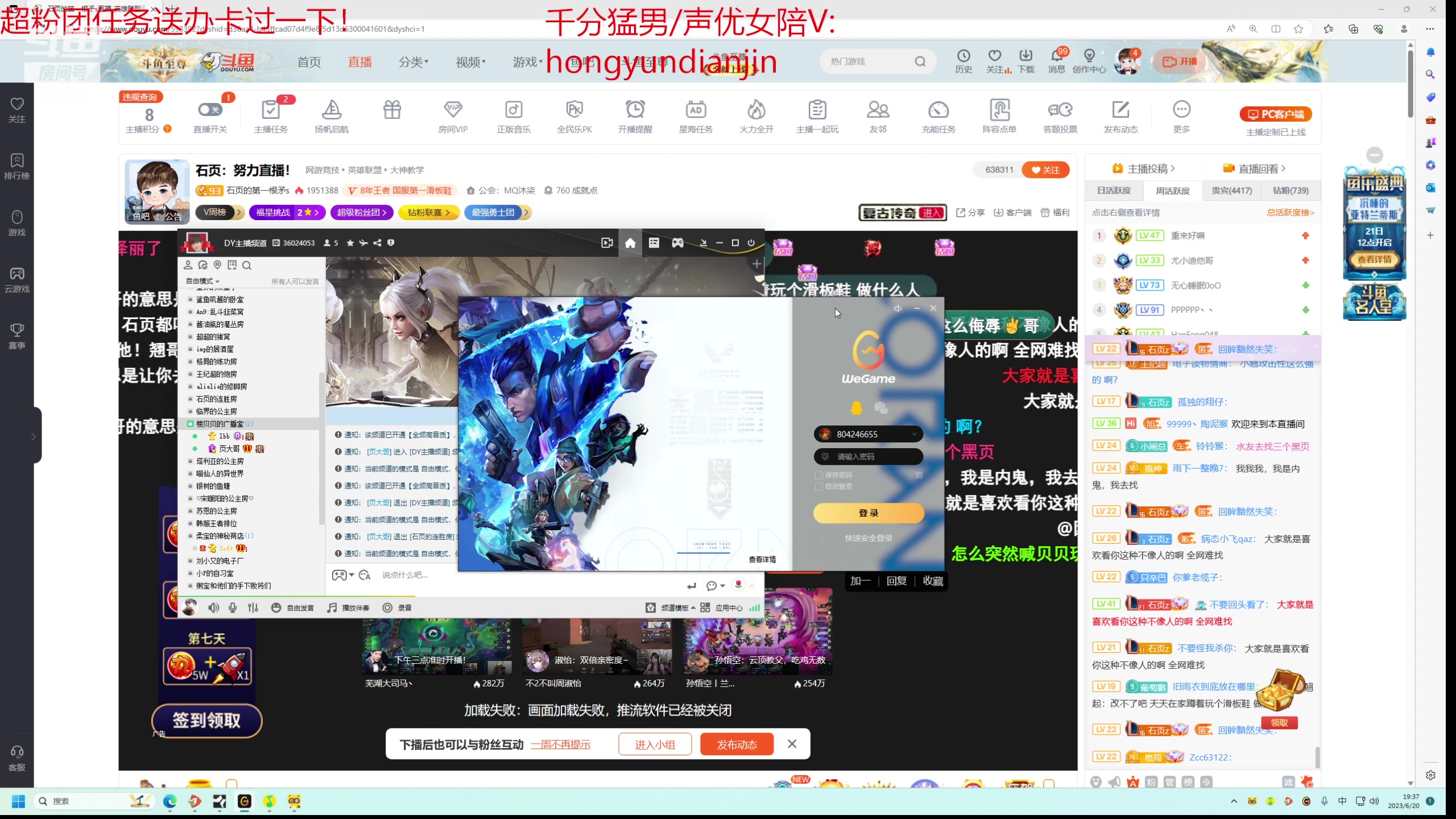This screenshot has height=819, width=1456.
Task: Toggle the 直播开关 switch
Action: [210, 109]
